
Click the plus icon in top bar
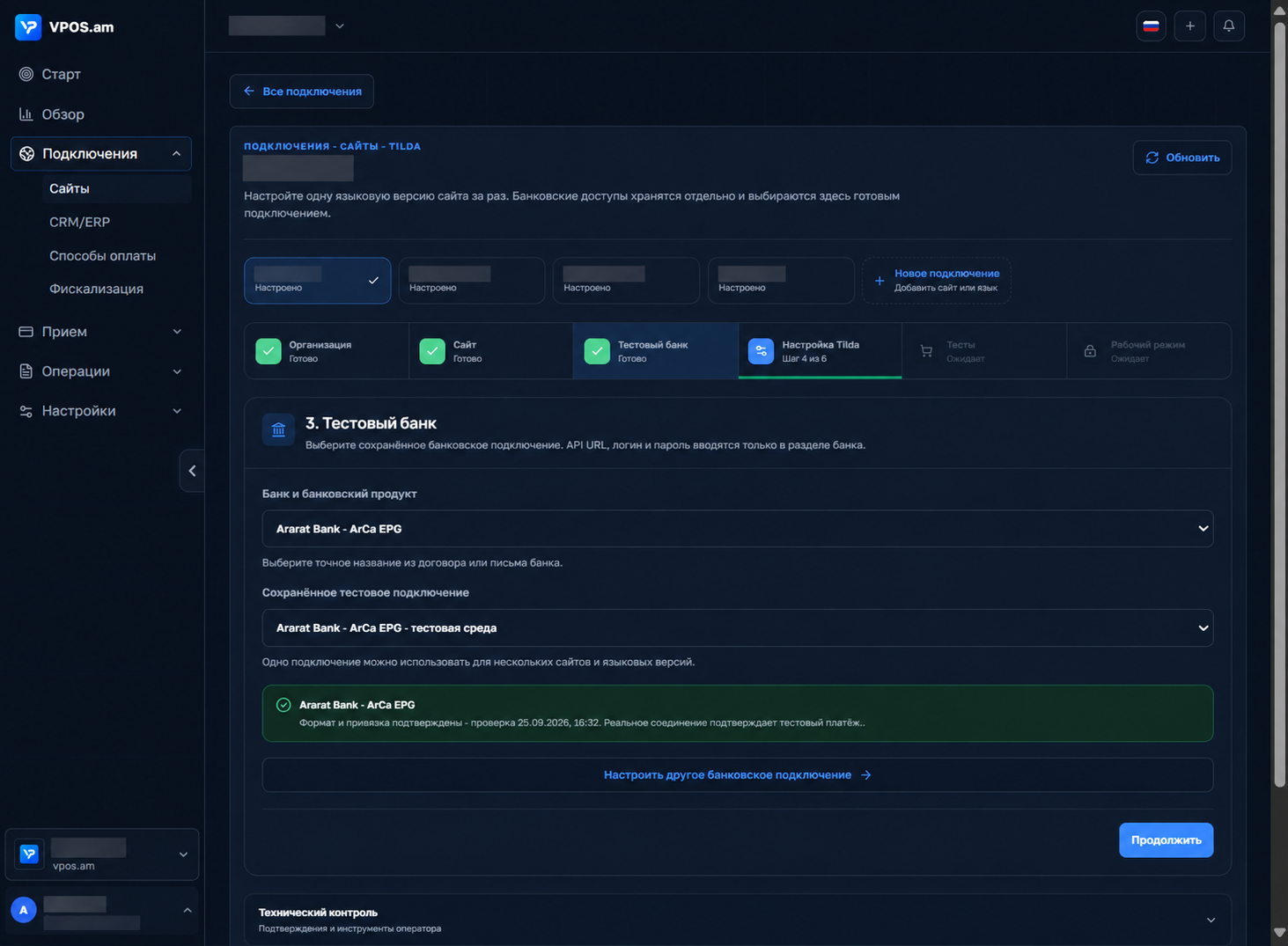pyautogui.click(x=1190, y=26)
